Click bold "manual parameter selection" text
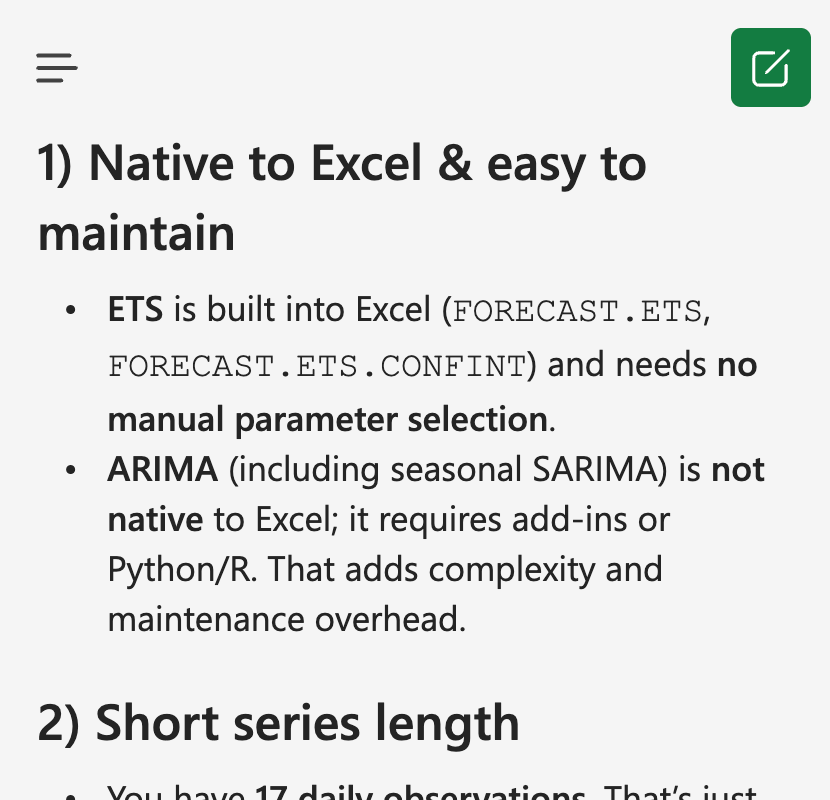 pyautogui.click(x=328, y=419)
